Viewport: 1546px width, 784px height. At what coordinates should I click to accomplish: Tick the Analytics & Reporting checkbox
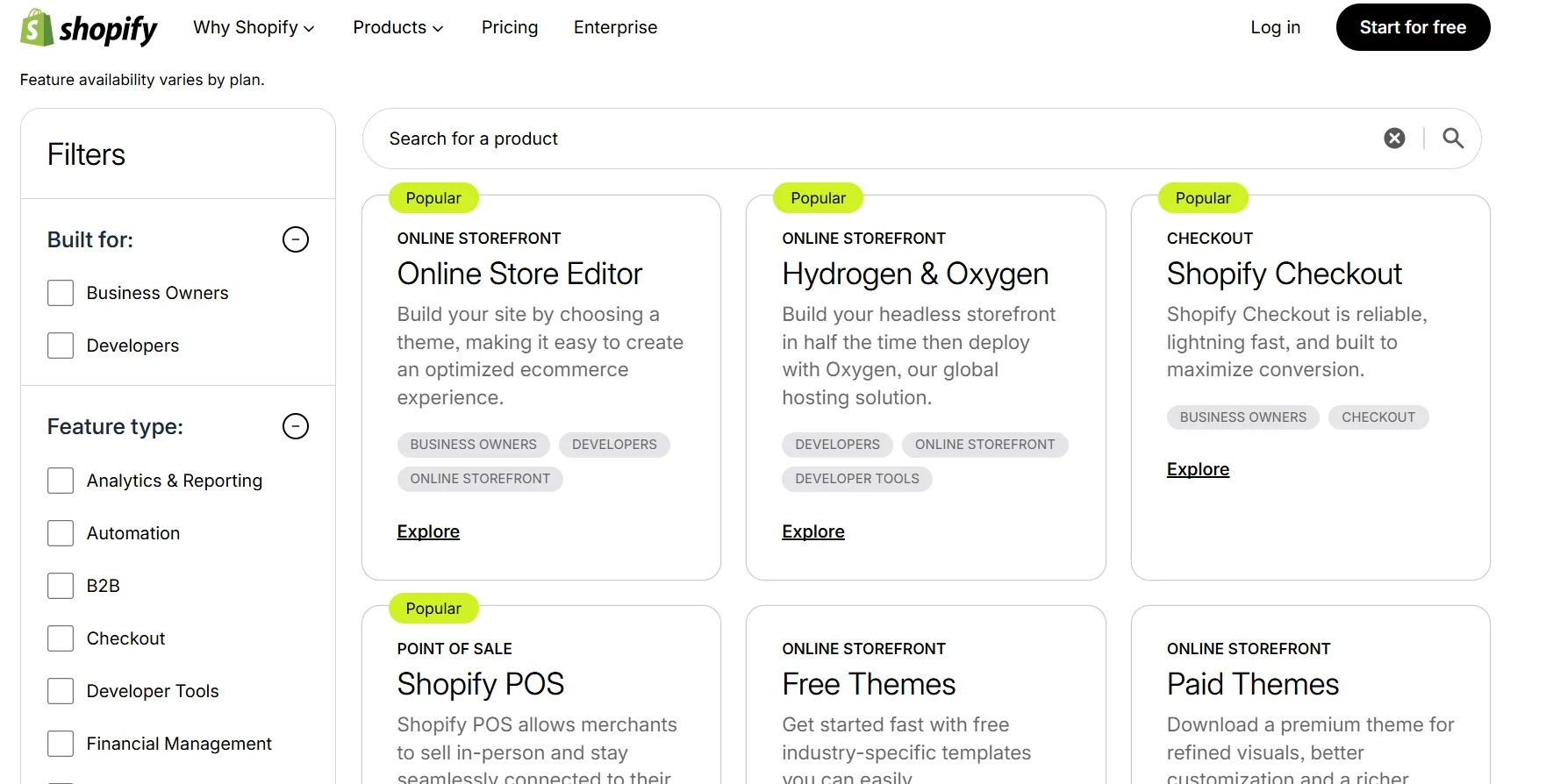point(61,481)
